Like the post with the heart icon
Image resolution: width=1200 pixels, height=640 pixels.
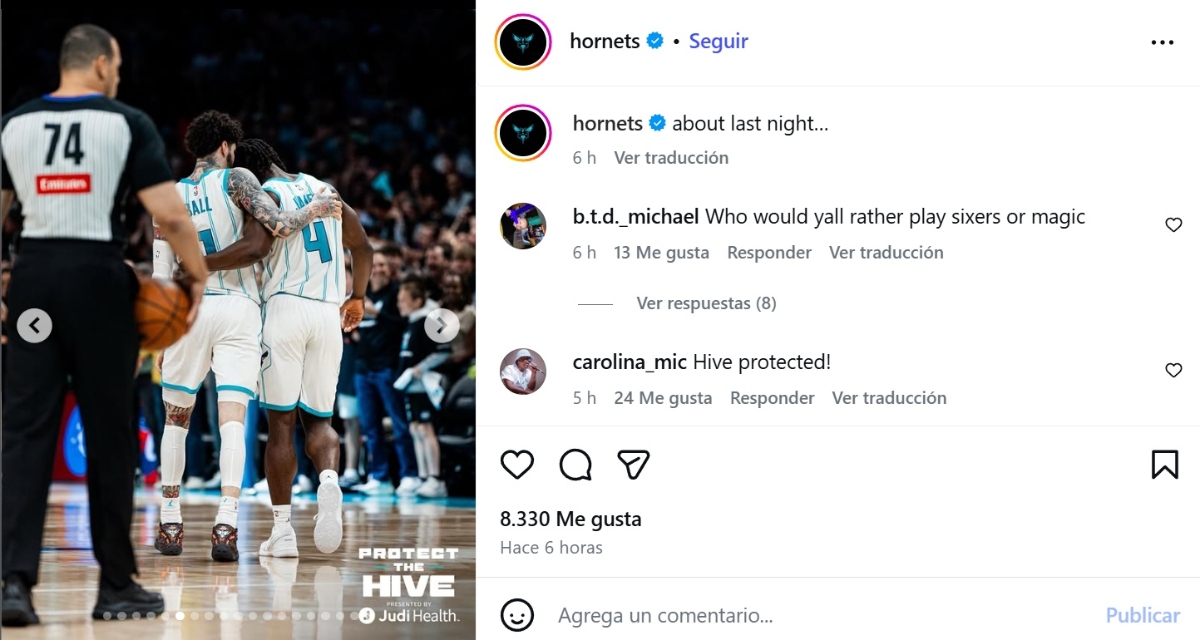click(517, 464)
